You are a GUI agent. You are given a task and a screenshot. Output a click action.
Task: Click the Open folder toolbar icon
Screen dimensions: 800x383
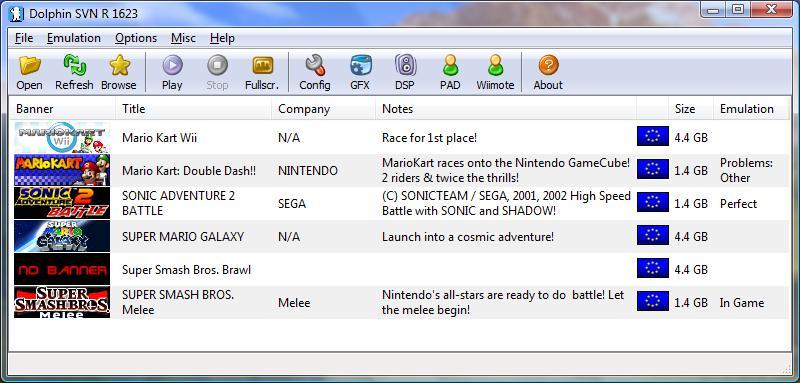click(x=30, y=65)
